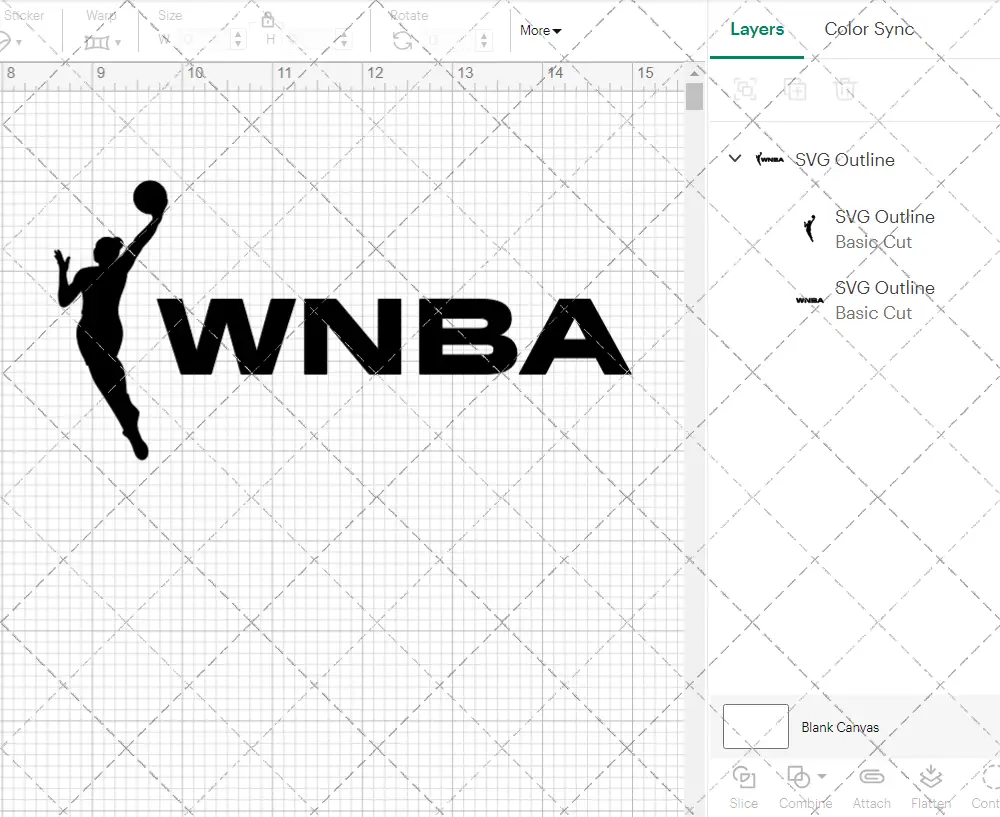
Task: Toggle the size lock aspect ratio
Action: [x=268, y=21]
